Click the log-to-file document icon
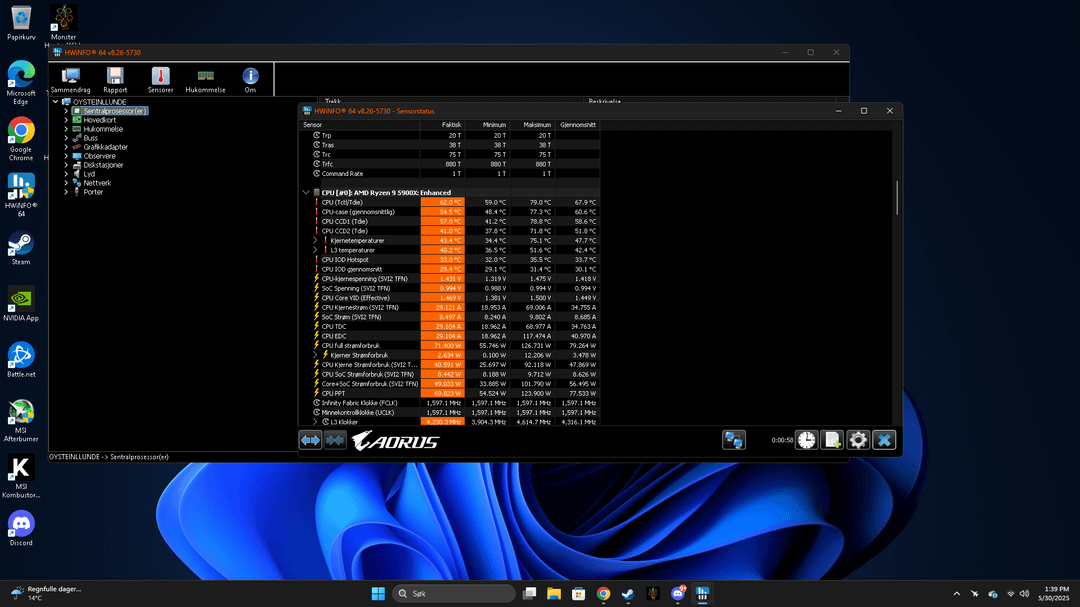1080x607 pixels. point(832,440)
